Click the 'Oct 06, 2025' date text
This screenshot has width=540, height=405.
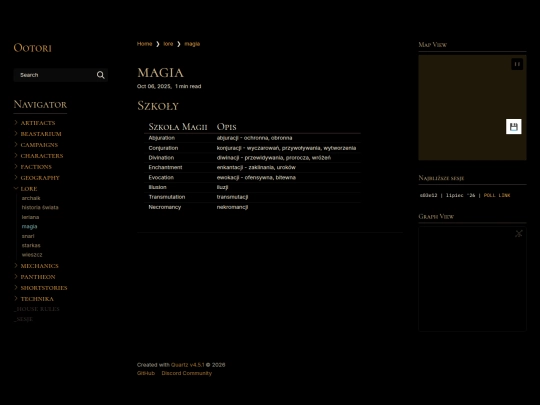pos(154,86)
